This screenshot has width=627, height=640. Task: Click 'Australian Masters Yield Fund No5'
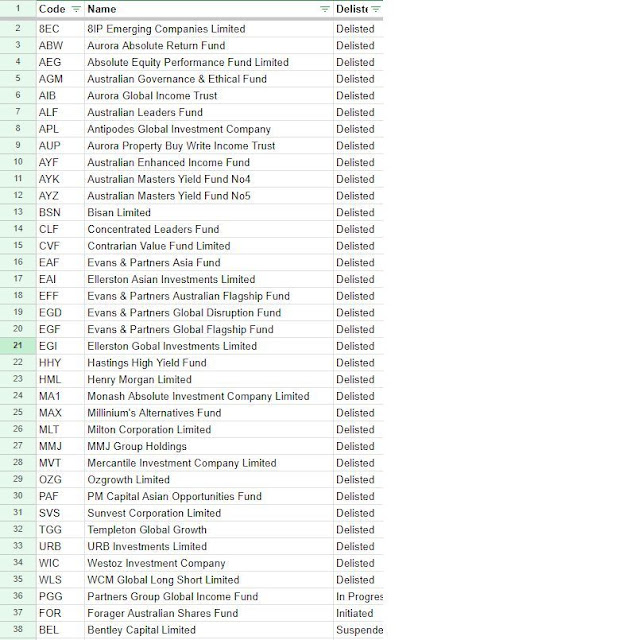(x=209, y=196)
